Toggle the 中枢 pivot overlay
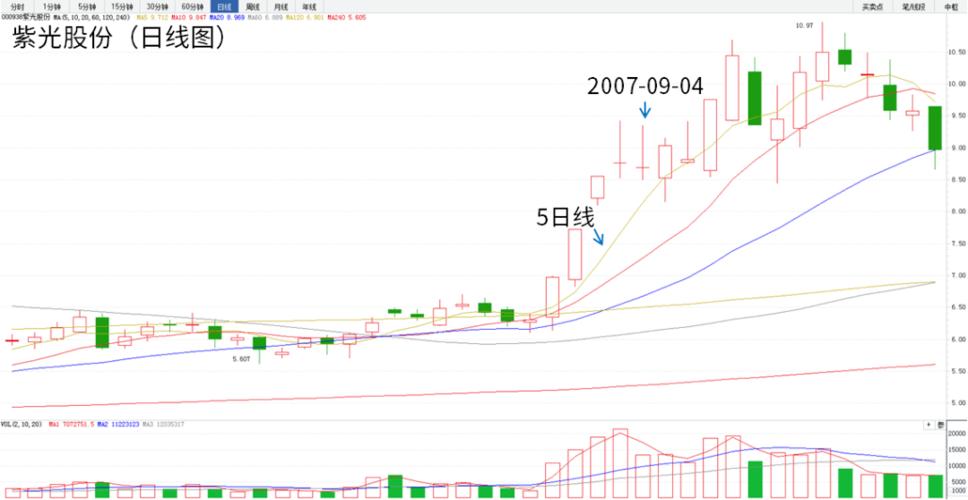968x500 pixels. tap(950, 6)
